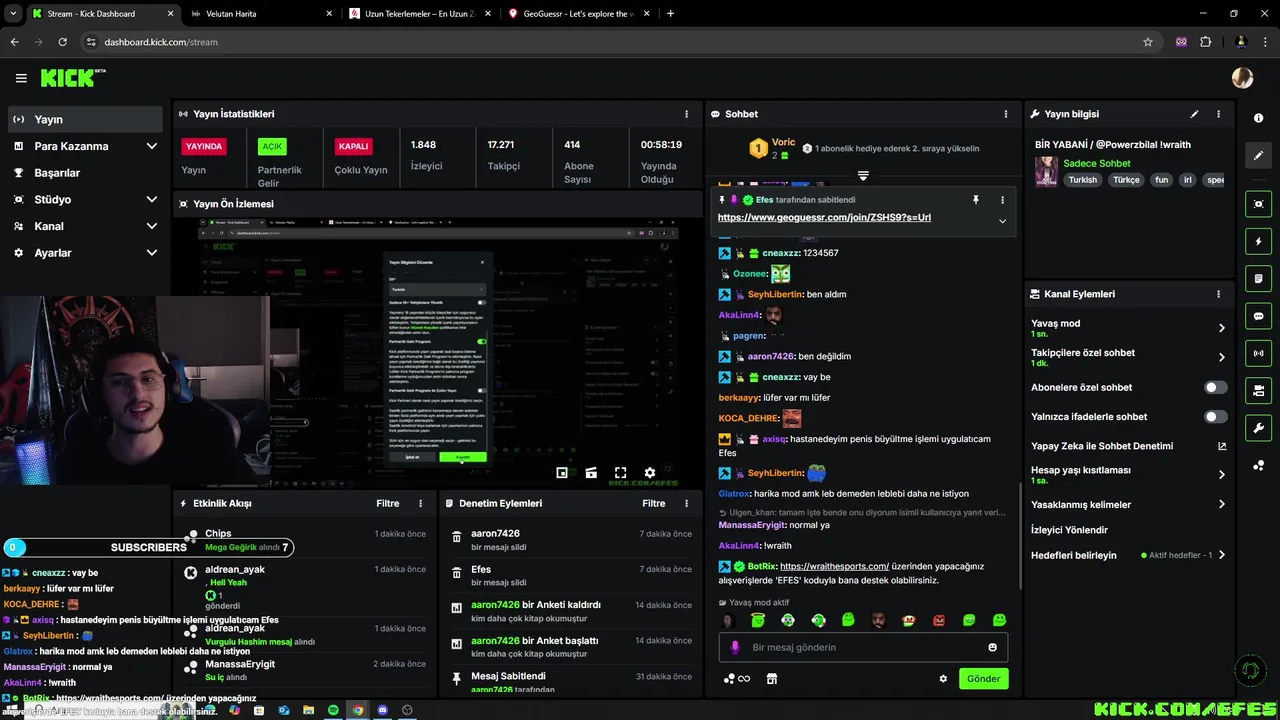Send the chat message with Gönder
Screen dimensions: 1280x720
[983, 678]
